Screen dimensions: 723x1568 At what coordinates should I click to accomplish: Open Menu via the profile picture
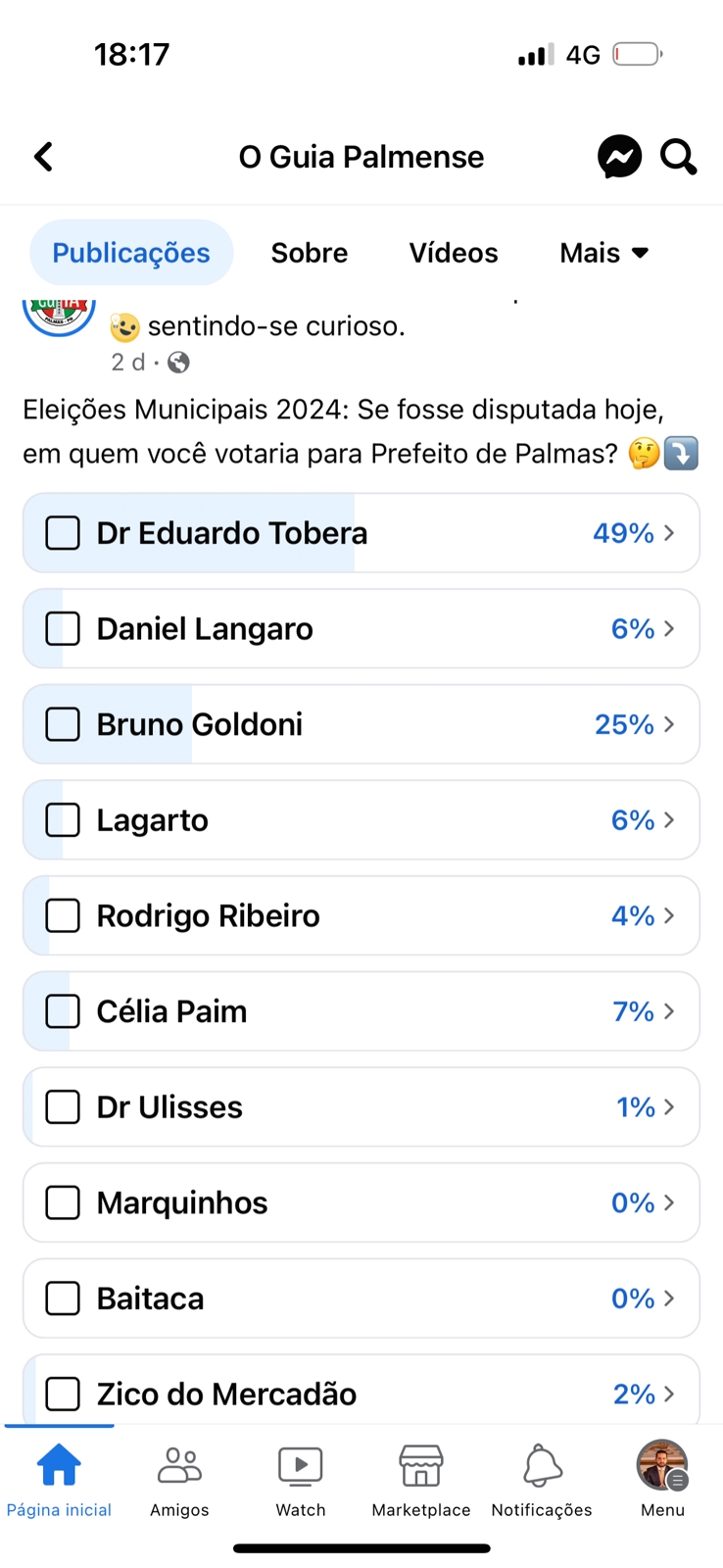(662, 1465)
